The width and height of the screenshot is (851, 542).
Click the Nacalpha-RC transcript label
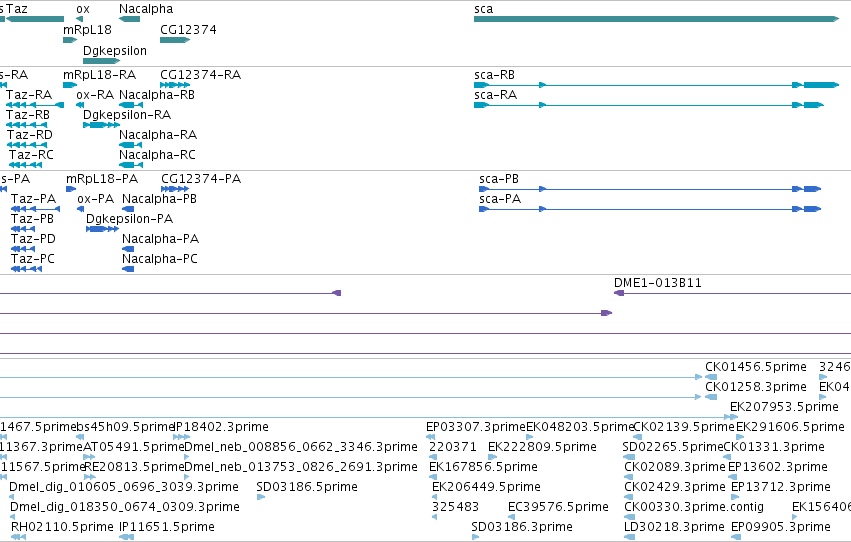click(x=157, y=155)
